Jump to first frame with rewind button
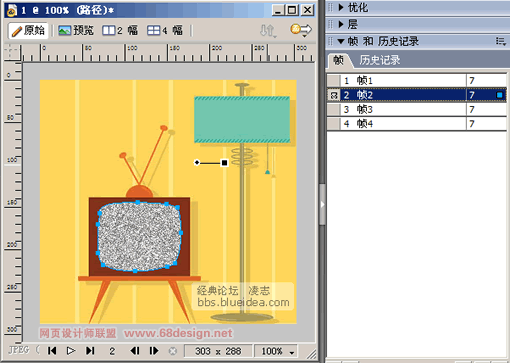510x363 pixels. coord(52,351)
